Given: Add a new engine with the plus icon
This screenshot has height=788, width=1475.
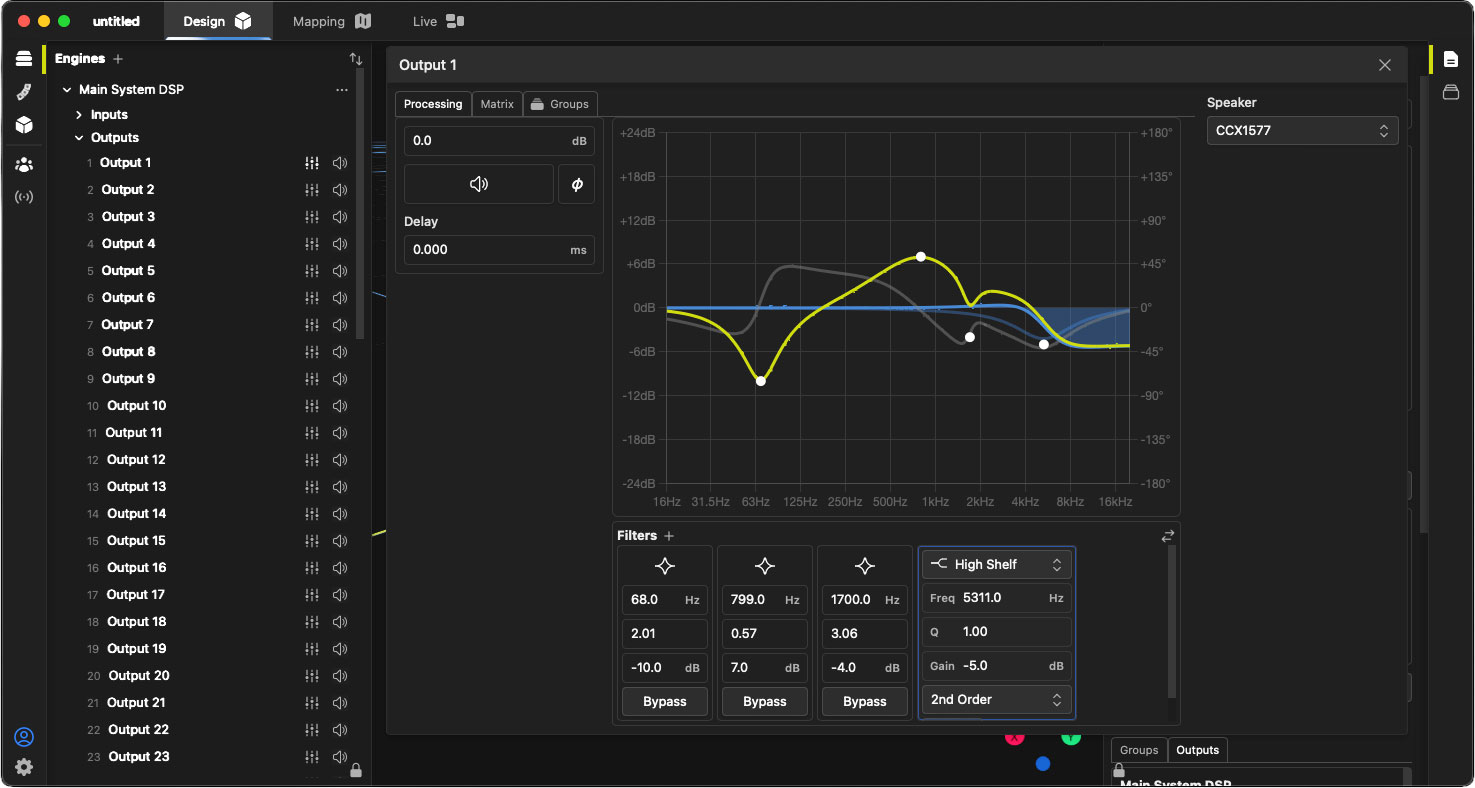Looking at the screenshot, I should tap(118, 59).
